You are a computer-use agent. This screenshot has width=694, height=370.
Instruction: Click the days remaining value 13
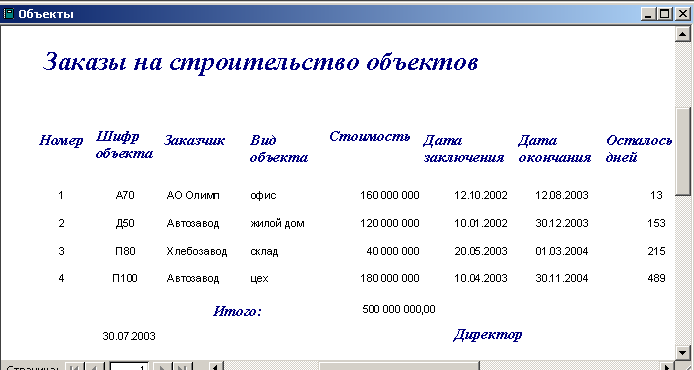[x=657, y=195]
